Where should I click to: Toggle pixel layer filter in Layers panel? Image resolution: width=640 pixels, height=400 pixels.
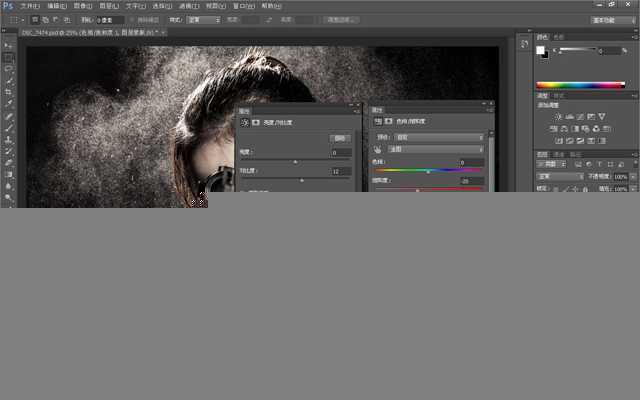coord(578,164)
